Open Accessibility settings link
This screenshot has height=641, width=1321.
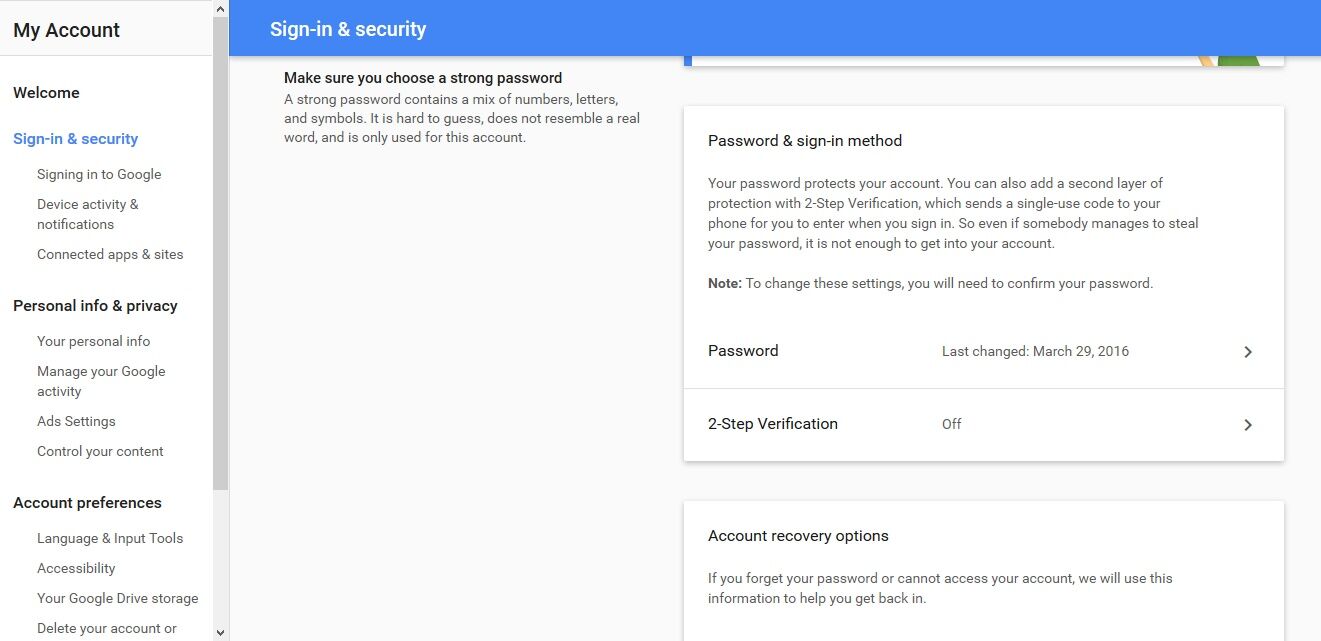coord(76,568)
